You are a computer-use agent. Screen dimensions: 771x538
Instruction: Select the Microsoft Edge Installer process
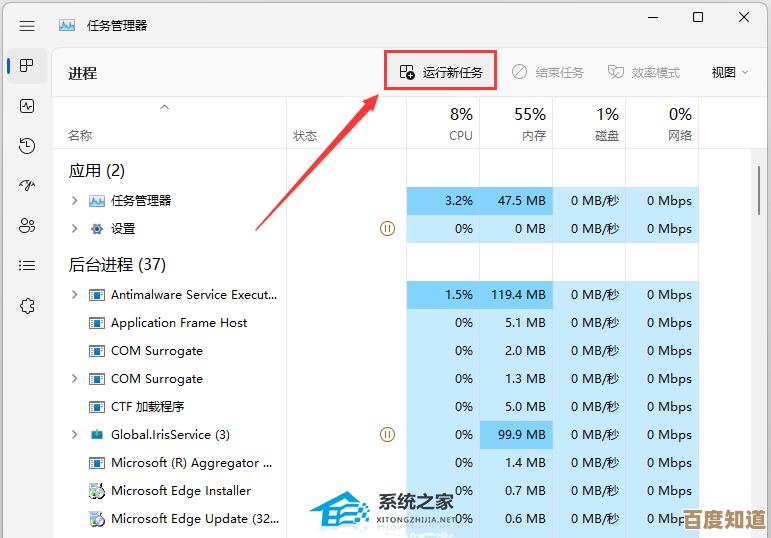181,491
